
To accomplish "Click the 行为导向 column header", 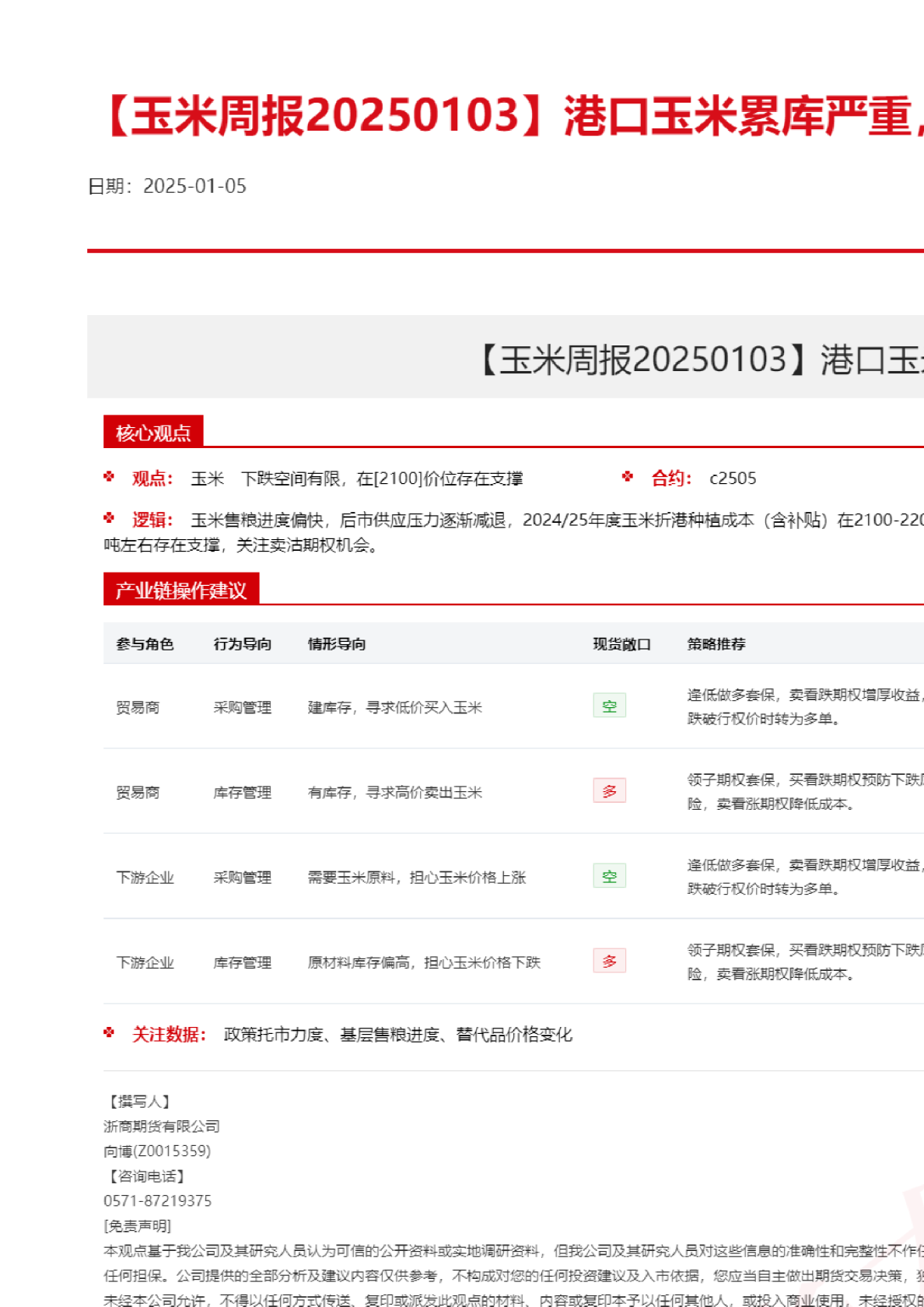I will pos(243,644).
